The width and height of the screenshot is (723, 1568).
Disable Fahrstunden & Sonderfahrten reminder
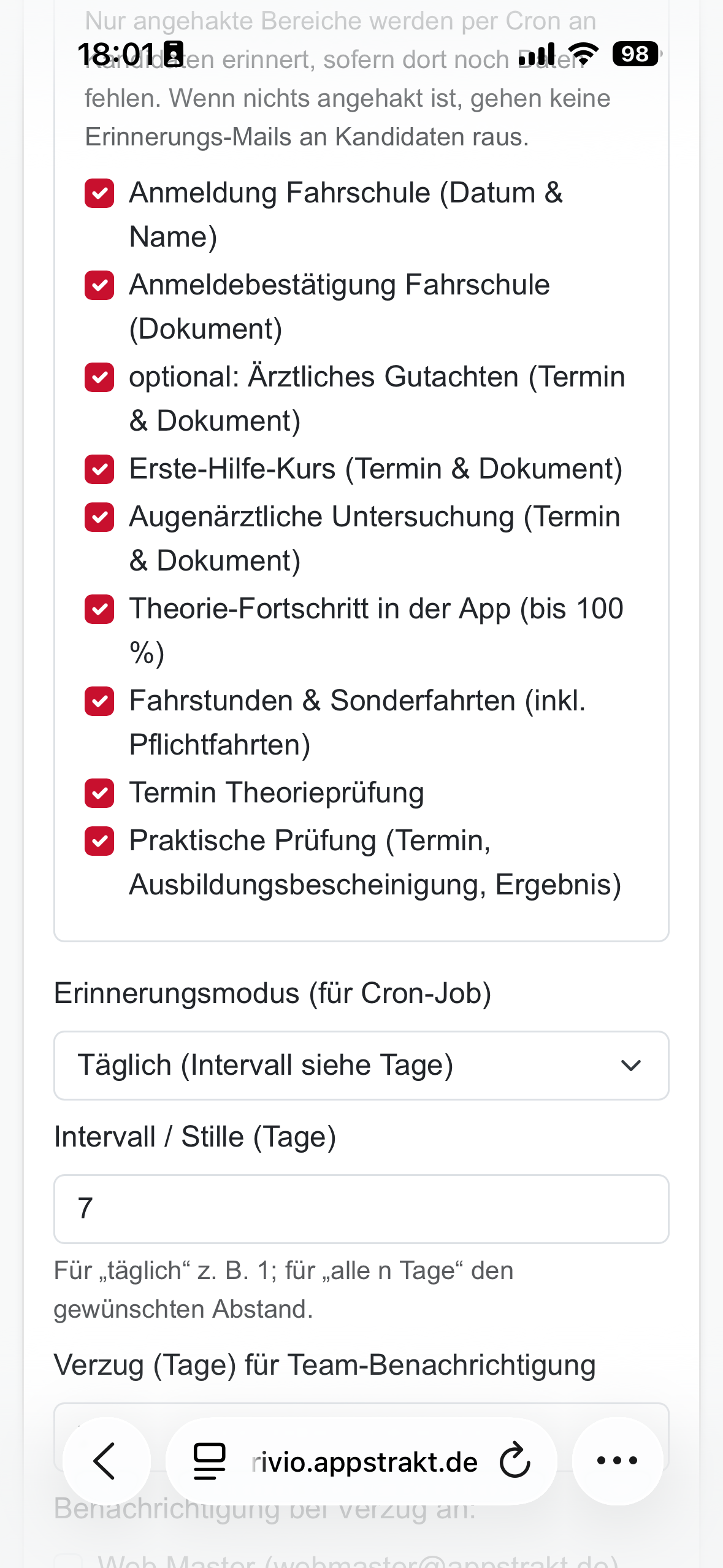[x=99, y=702]
